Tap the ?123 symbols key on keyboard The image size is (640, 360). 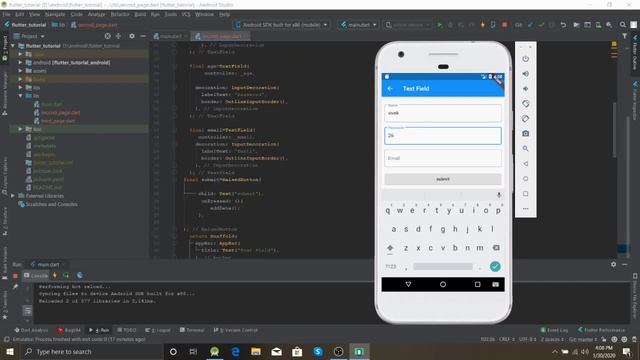391,267
